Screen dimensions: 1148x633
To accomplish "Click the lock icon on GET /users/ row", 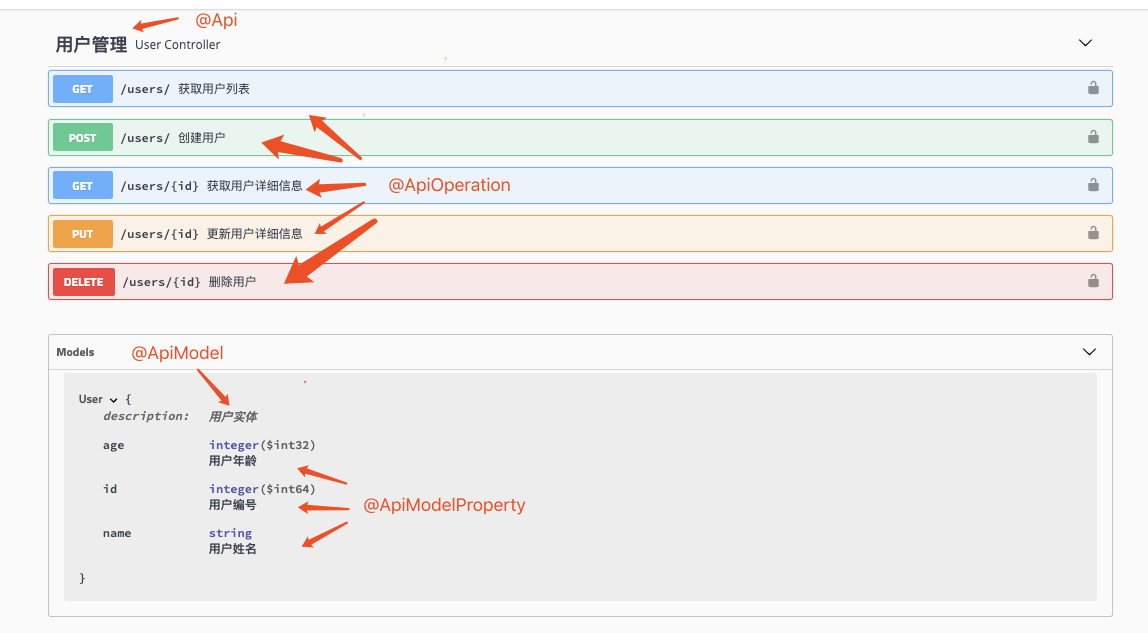I will pos(1093,88).
